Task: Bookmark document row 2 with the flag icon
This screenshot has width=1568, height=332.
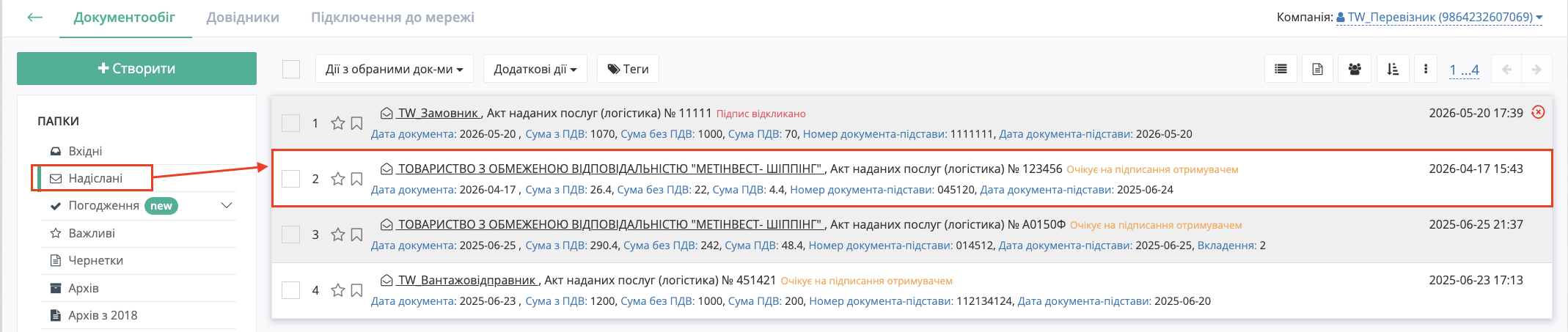Action: tap(356, 179)
